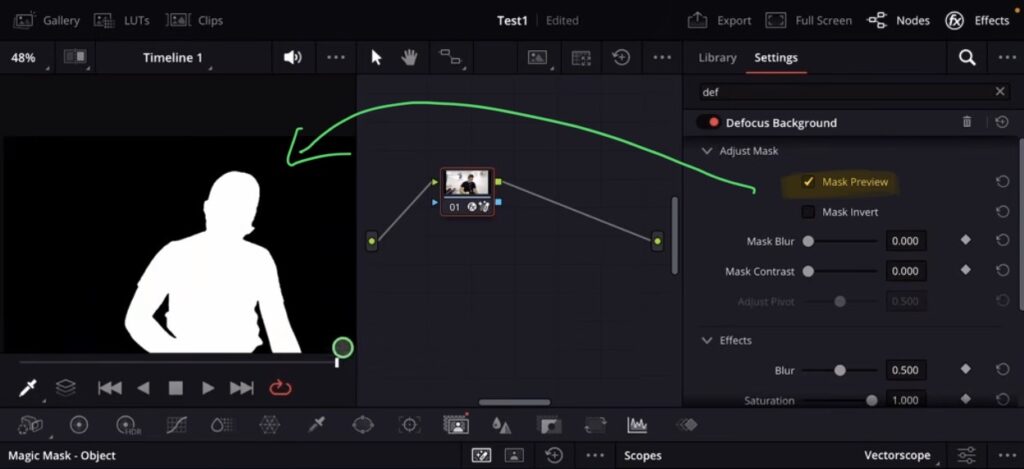Reset the Mask Contrast parameter

coord(1002,270)
